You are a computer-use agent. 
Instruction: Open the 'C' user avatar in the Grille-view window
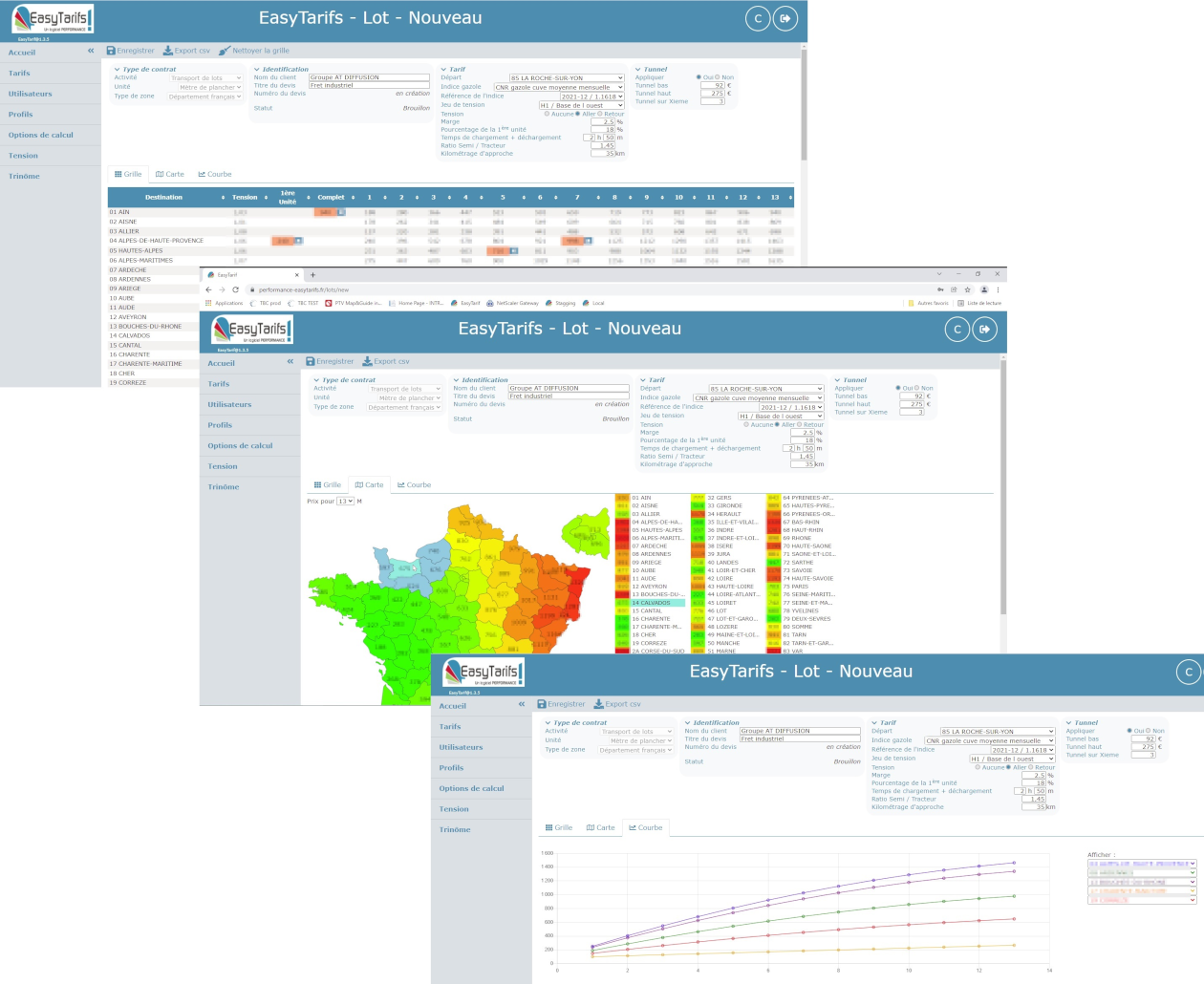(x=758, y=18)
